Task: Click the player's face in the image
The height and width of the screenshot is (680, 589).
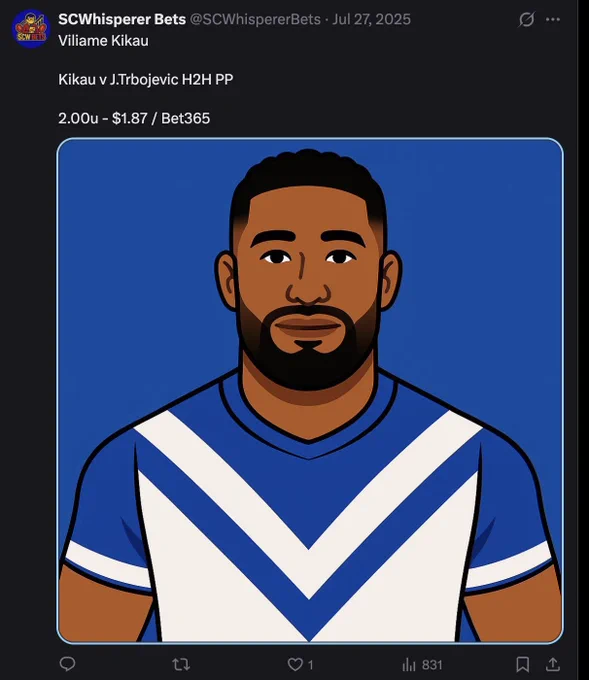Action: [308, 282]
